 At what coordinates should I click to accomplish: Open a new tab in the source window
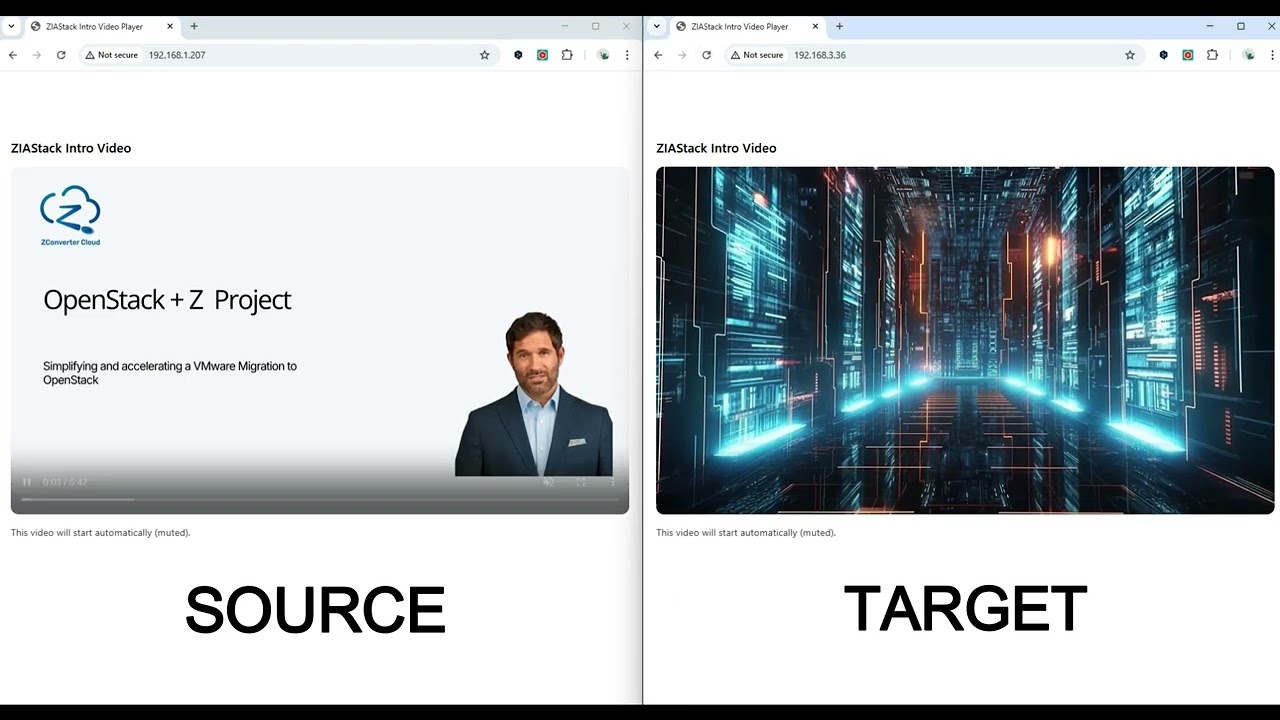194,26
